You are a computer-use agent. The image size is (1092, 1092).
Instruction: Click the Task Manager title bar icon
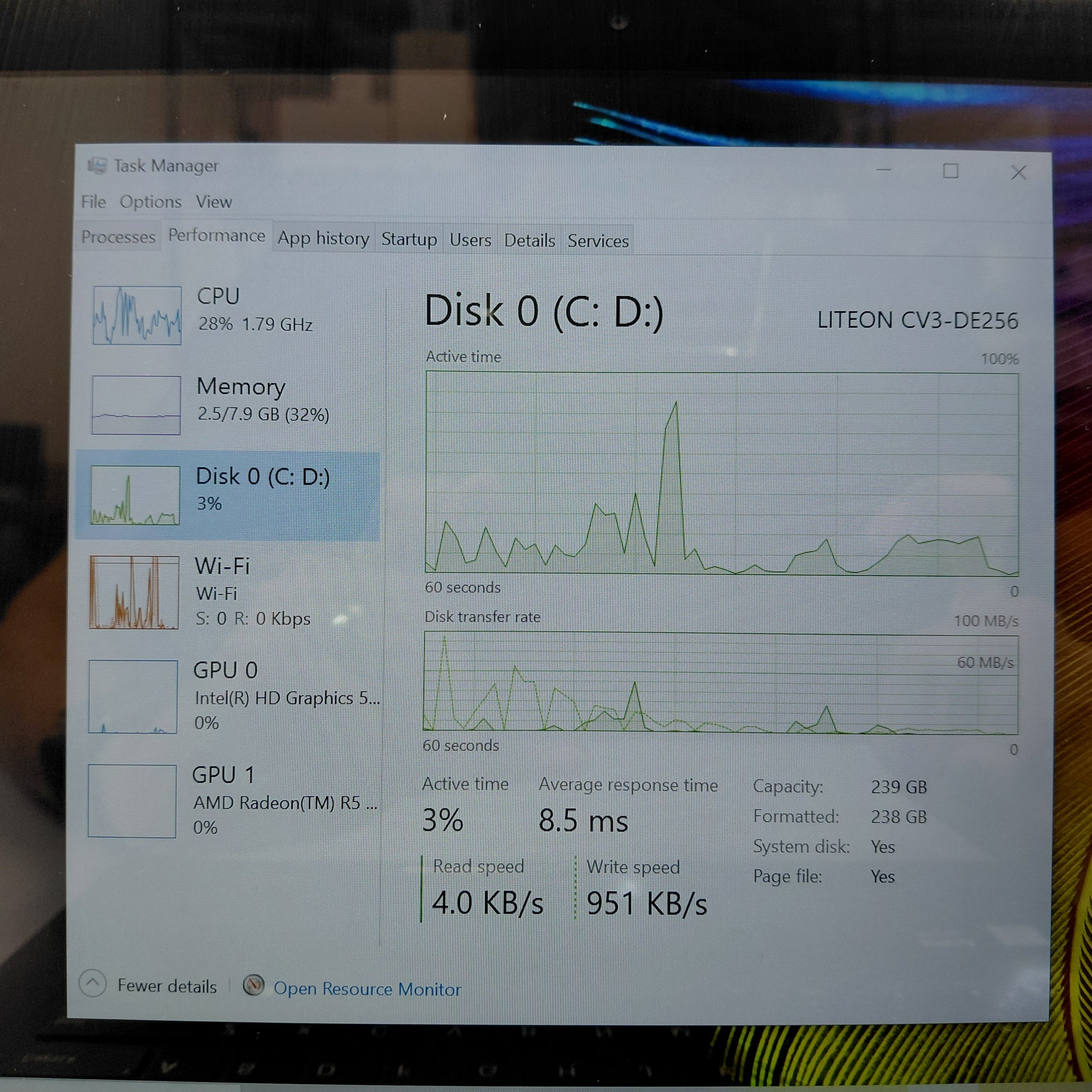97,166
